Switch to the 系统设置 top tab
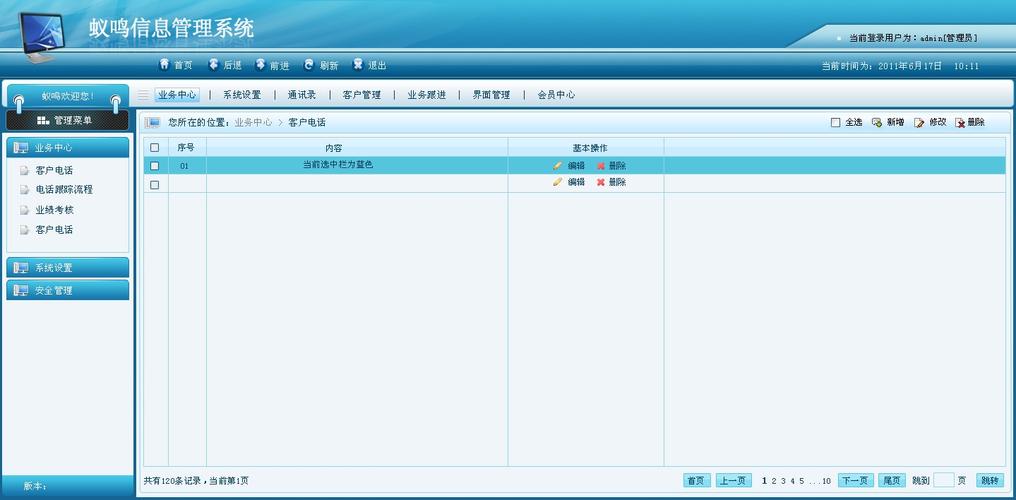The width and height of the screenshot is (1016, 500). click(242, 95)
